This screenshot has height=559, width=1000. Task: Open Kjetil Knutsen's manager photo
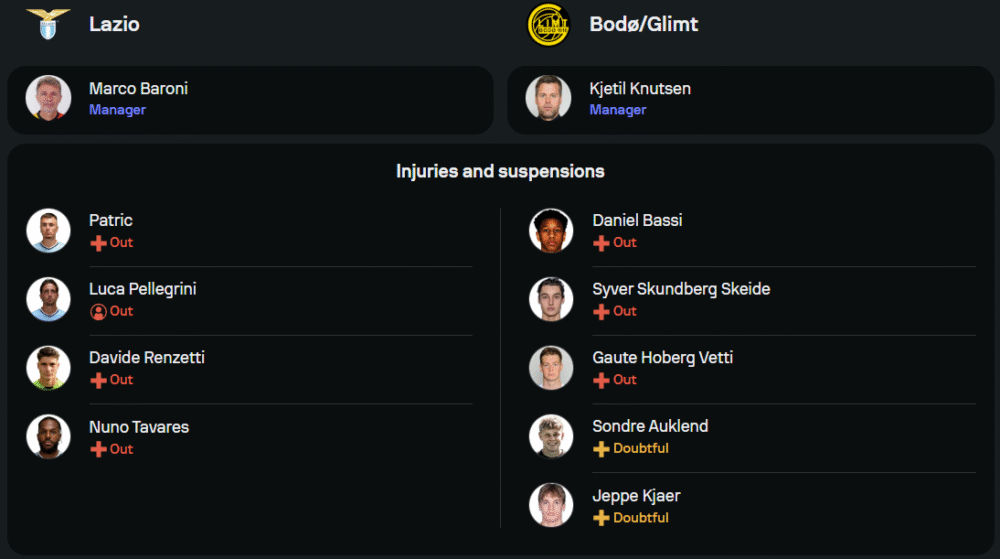(x=548, y=98)
